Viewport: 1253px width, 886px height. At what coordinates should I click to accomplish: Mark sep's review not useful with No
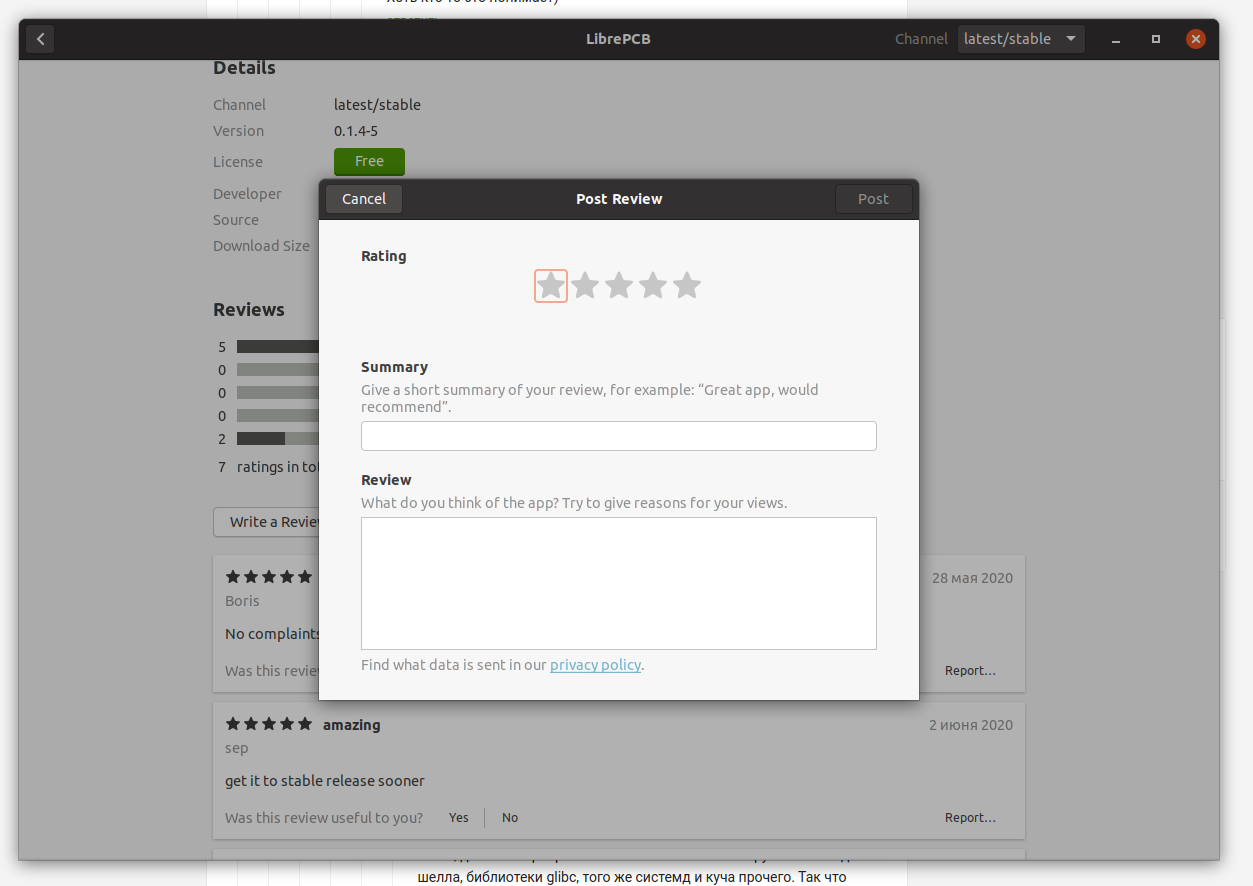(x=510, y=818)
